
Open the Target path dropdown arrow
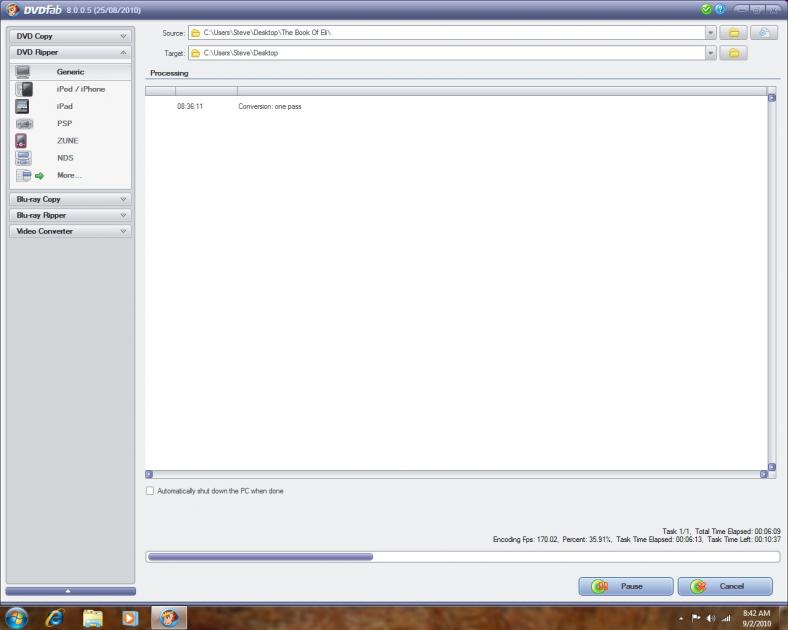710,53
